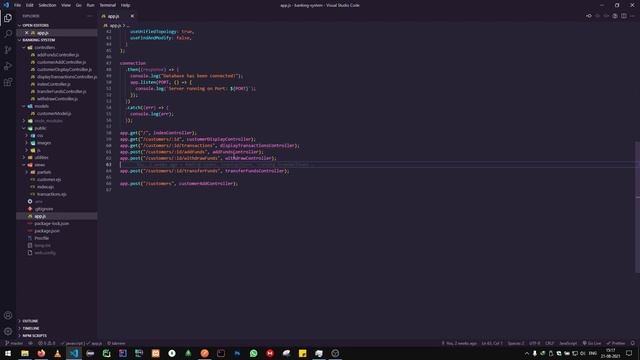Screen dimensions: 640x360
Task: Open the Edit menu
Action: click(x=29, y=5)
